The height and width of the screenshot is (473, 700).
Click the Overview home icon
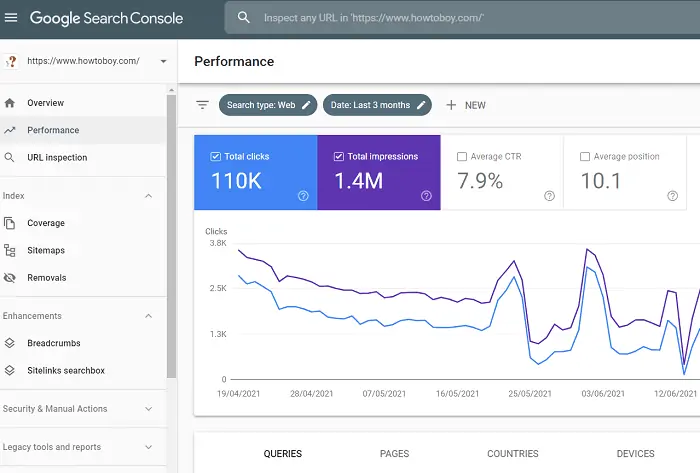[x=9, y=103]
